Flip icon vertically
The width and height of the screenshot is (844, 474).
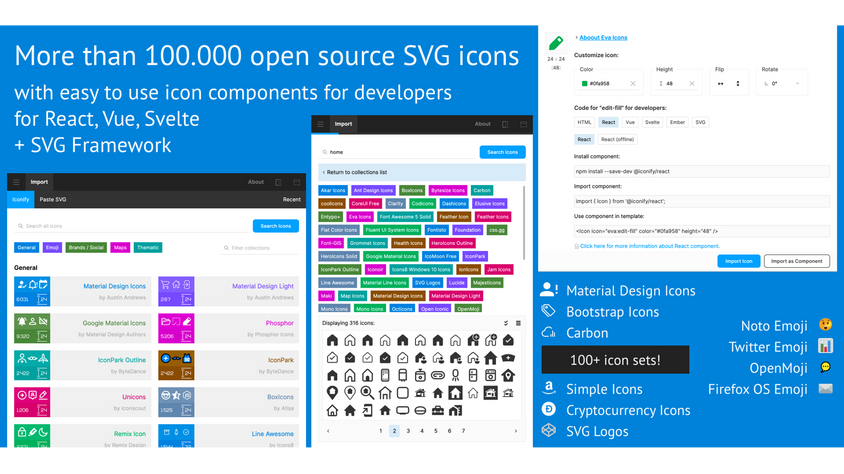click(x=737, y=83)
